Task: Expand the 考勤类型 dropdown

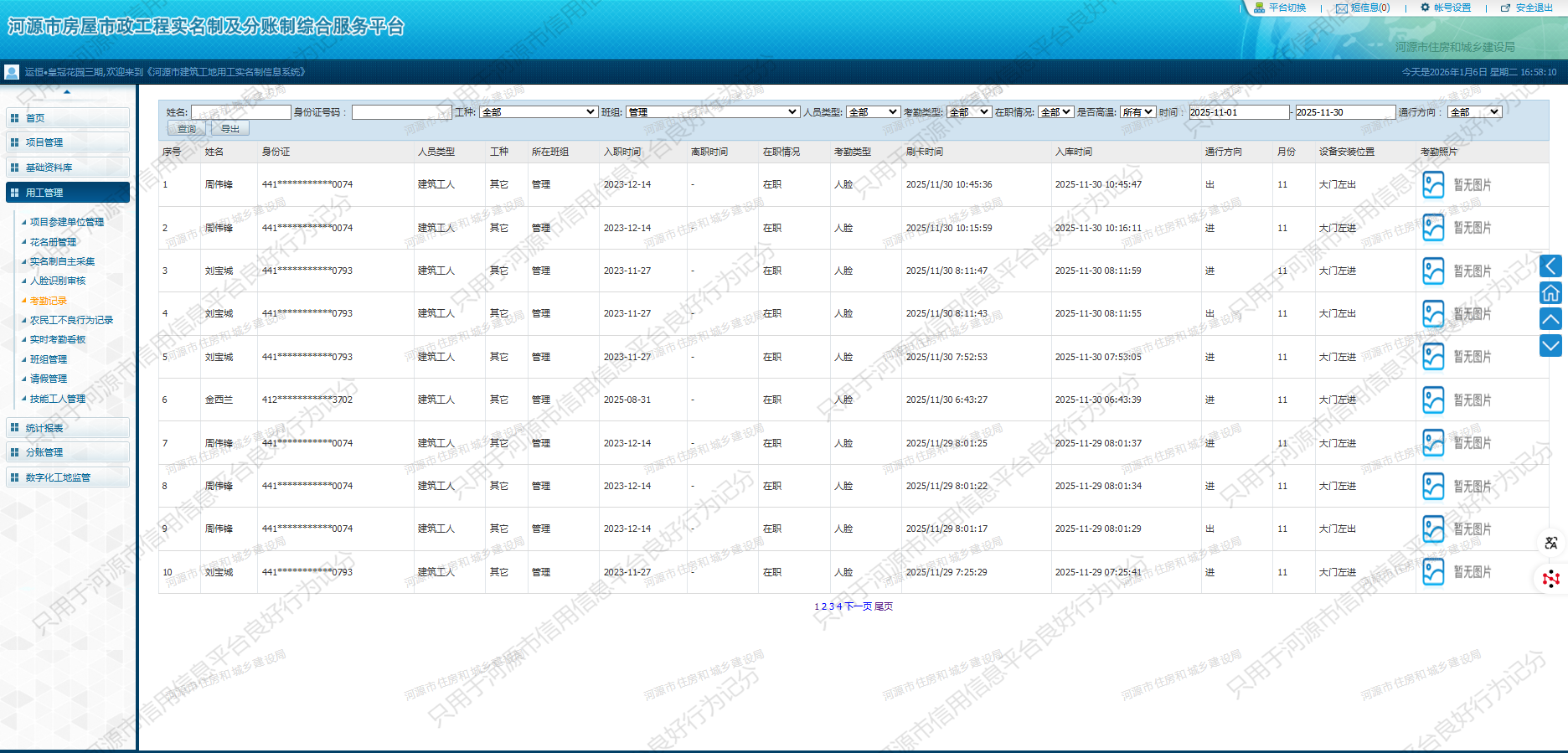Action: (969, 112)
